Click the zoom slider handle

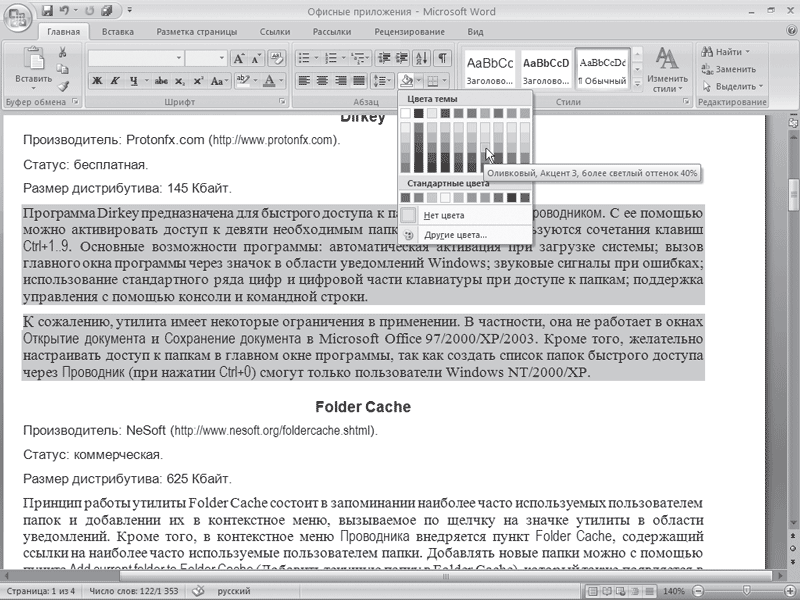[x=746, y=591]
